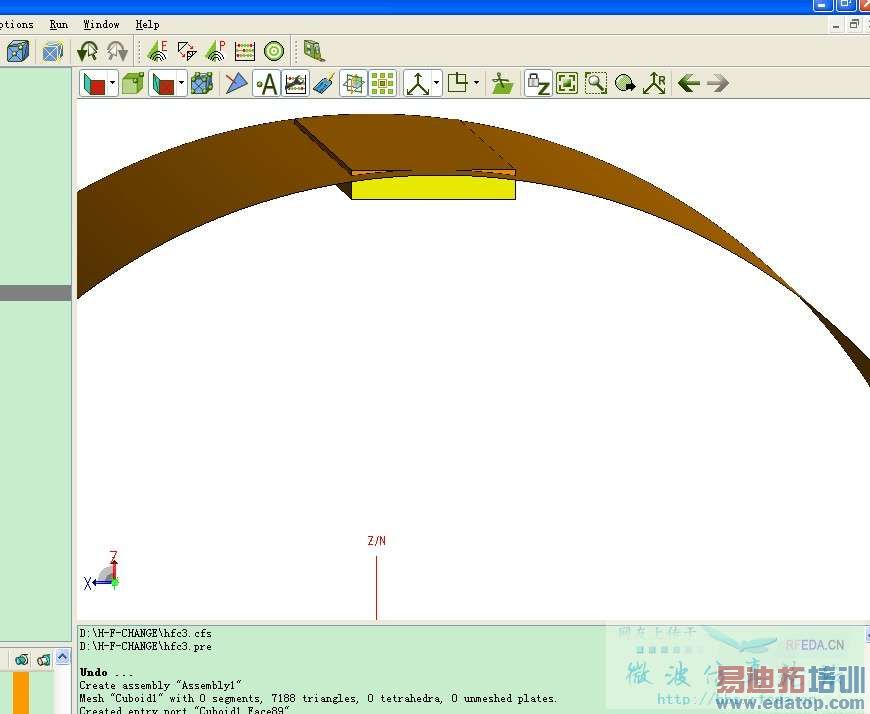The height and width of the screenshot is (714, 870).
Task: Click the green sphere with arrow icon
Action: 625,84
